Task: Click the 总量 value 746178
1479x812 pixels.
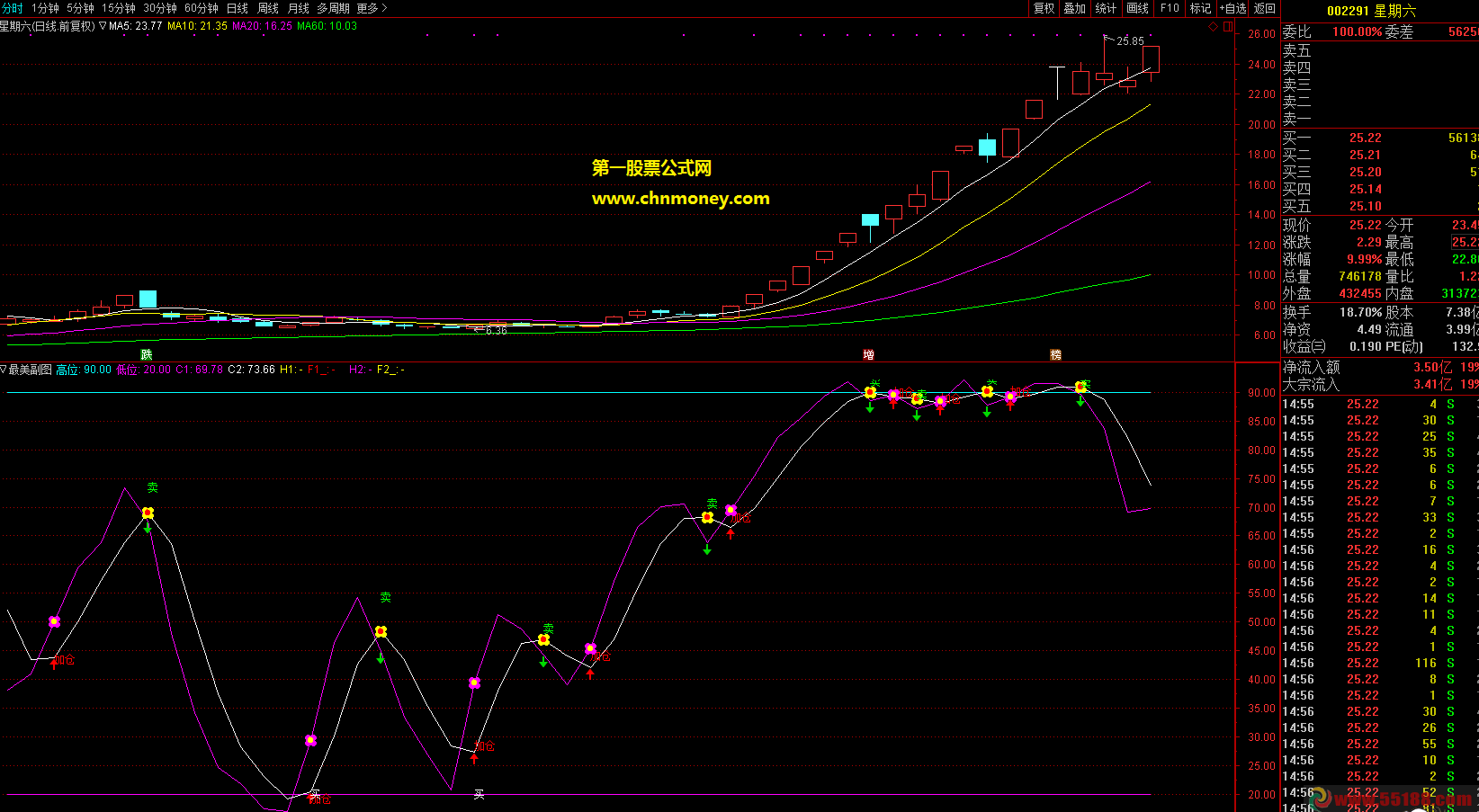Action: tap(1359, 276)
